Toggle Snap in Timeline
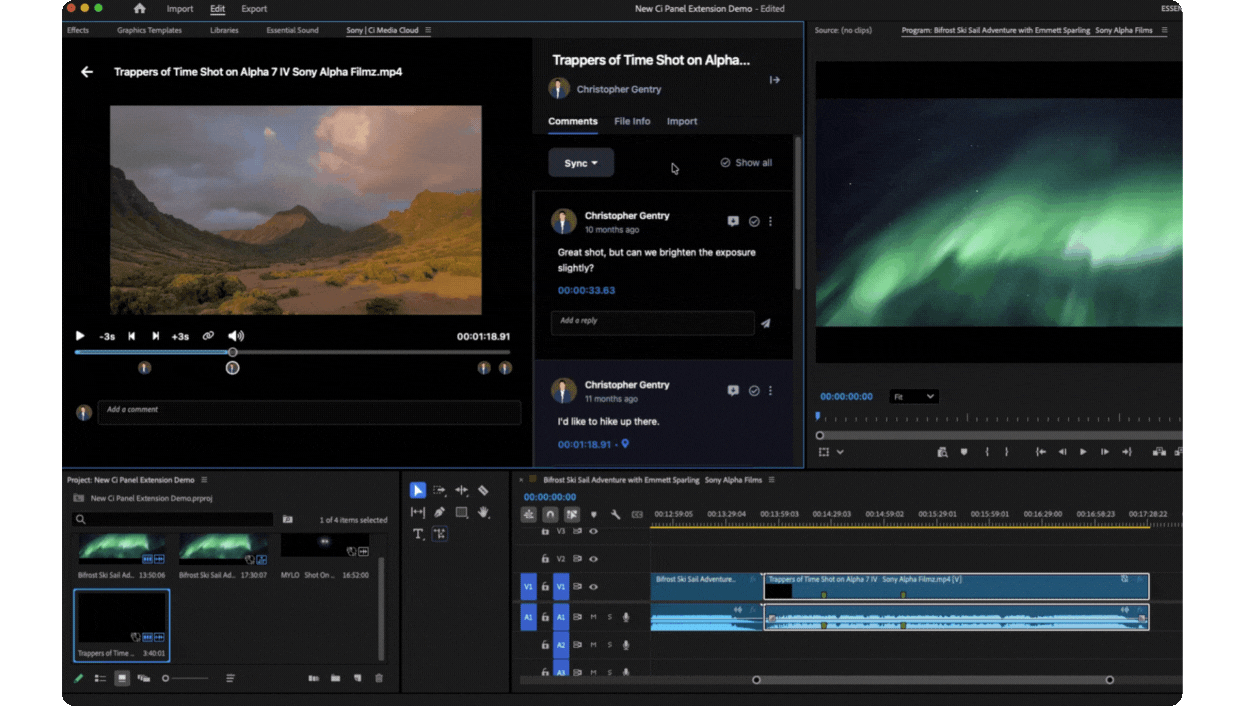 click(x=550, y=515)
